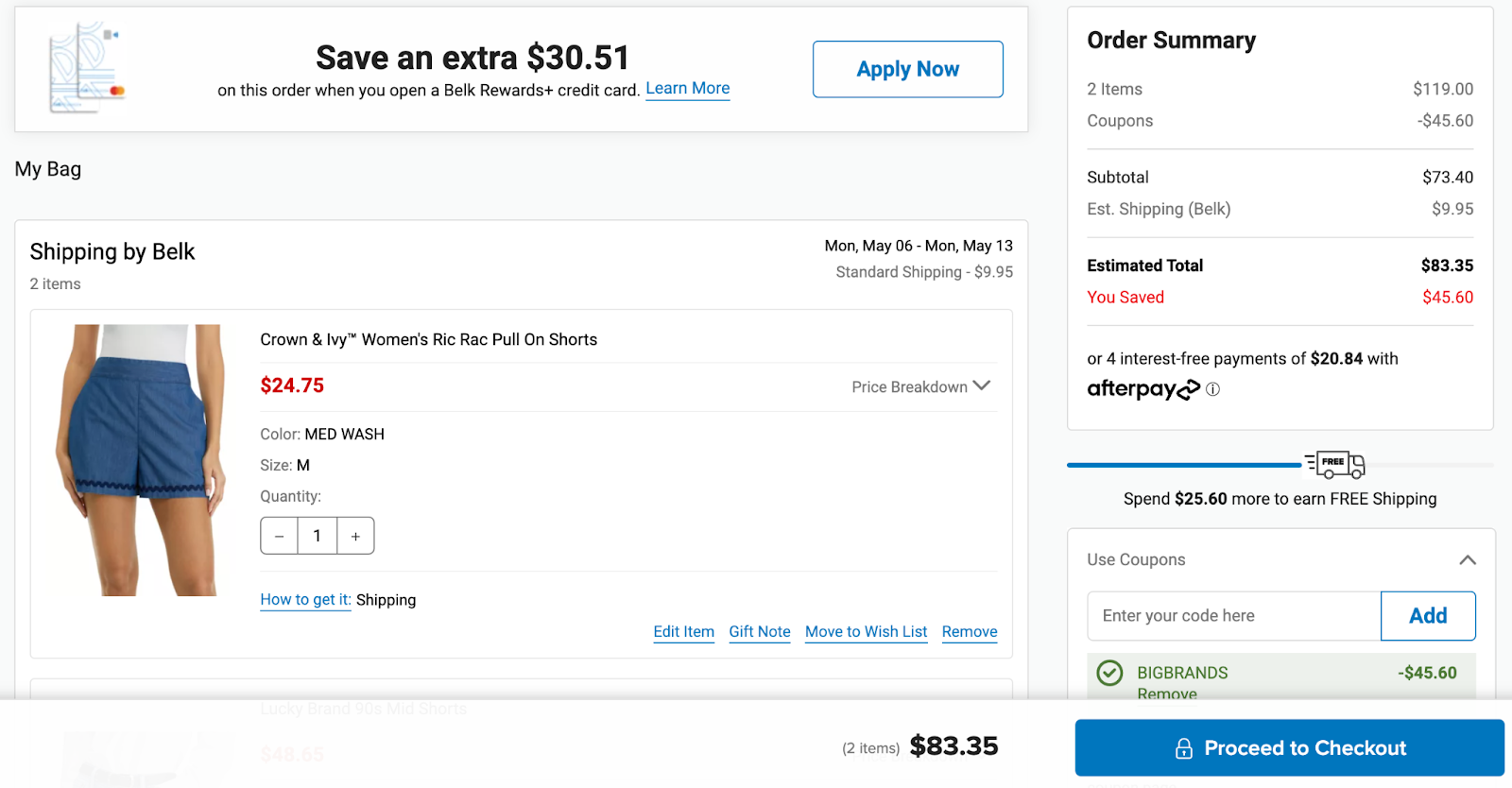Move the shorts to Wish List

[866, 632]
